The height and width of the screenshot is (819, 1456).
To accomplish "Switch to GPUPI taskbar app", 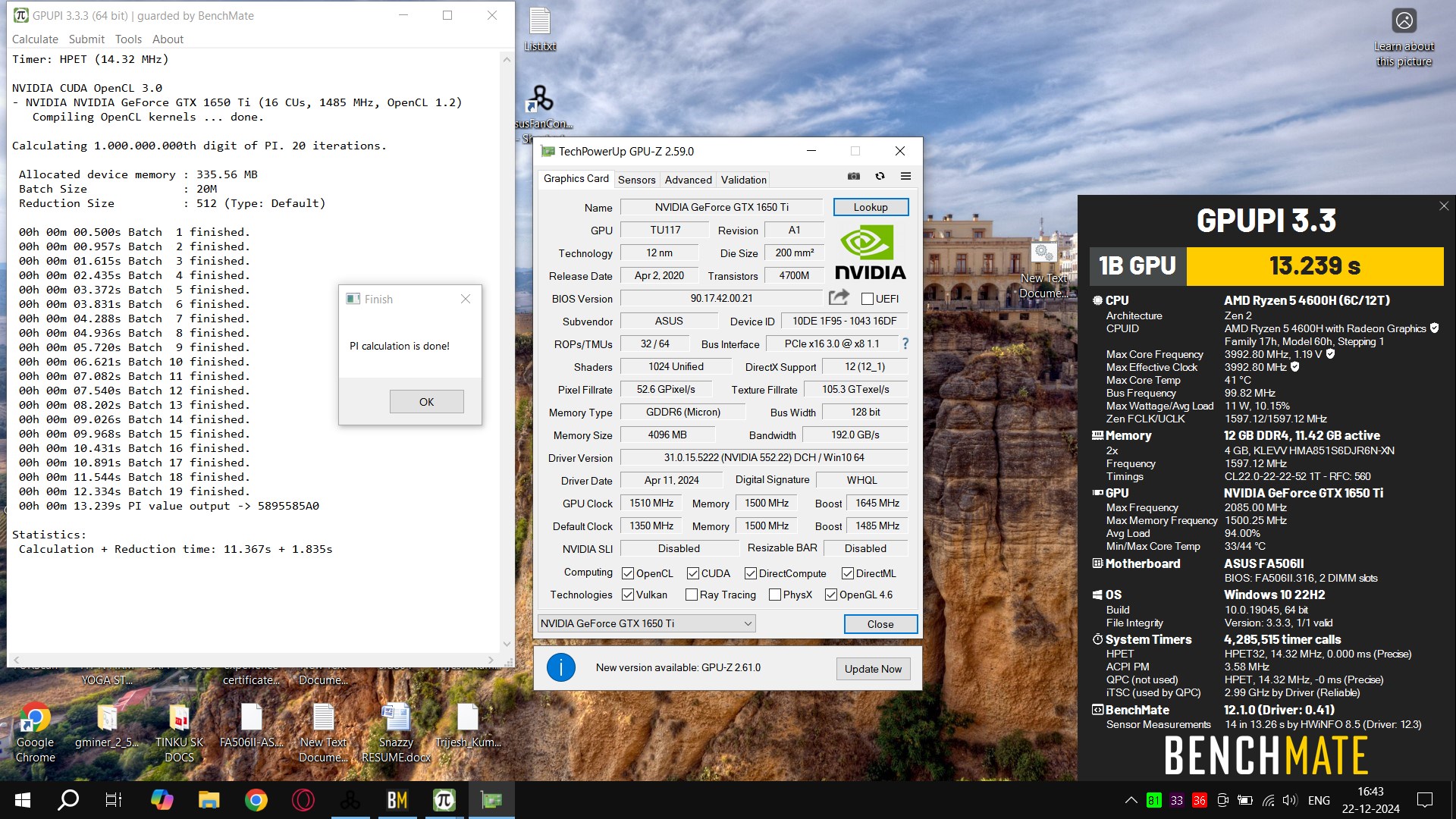I will (x=444, y=800).
